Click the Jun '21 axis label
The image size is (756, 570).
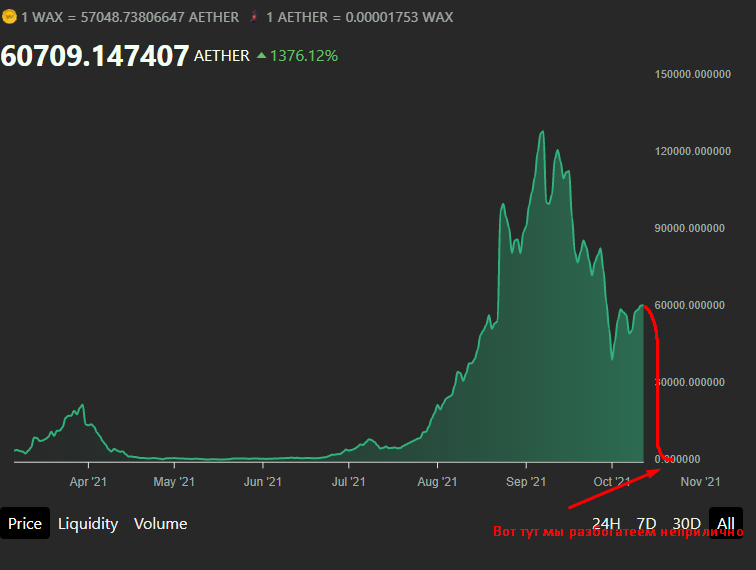tap(263, 482)
